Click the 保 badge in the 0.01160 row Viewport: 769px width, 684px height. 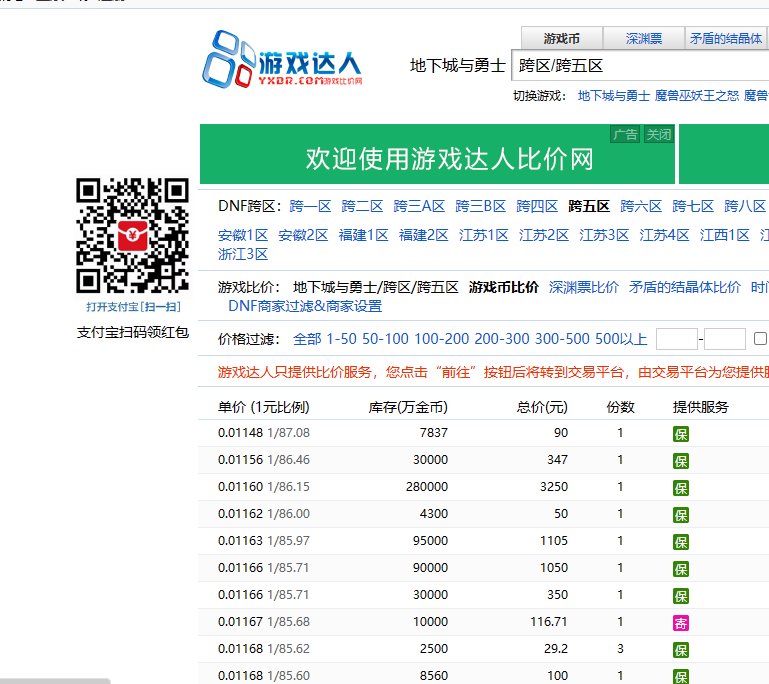[x=681, y=488]
